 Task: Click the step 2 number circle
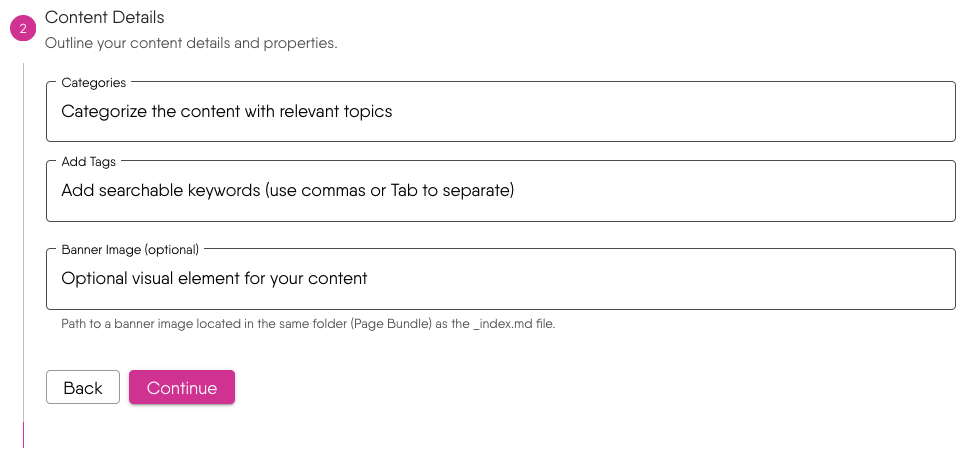pos(23,29)
